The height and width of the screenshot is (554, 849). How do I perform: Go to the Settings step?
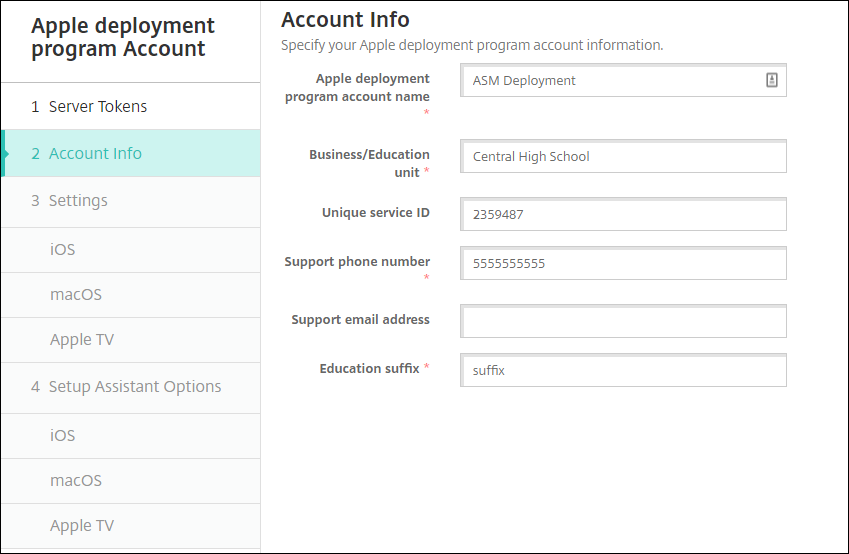(x=78, y=201)
